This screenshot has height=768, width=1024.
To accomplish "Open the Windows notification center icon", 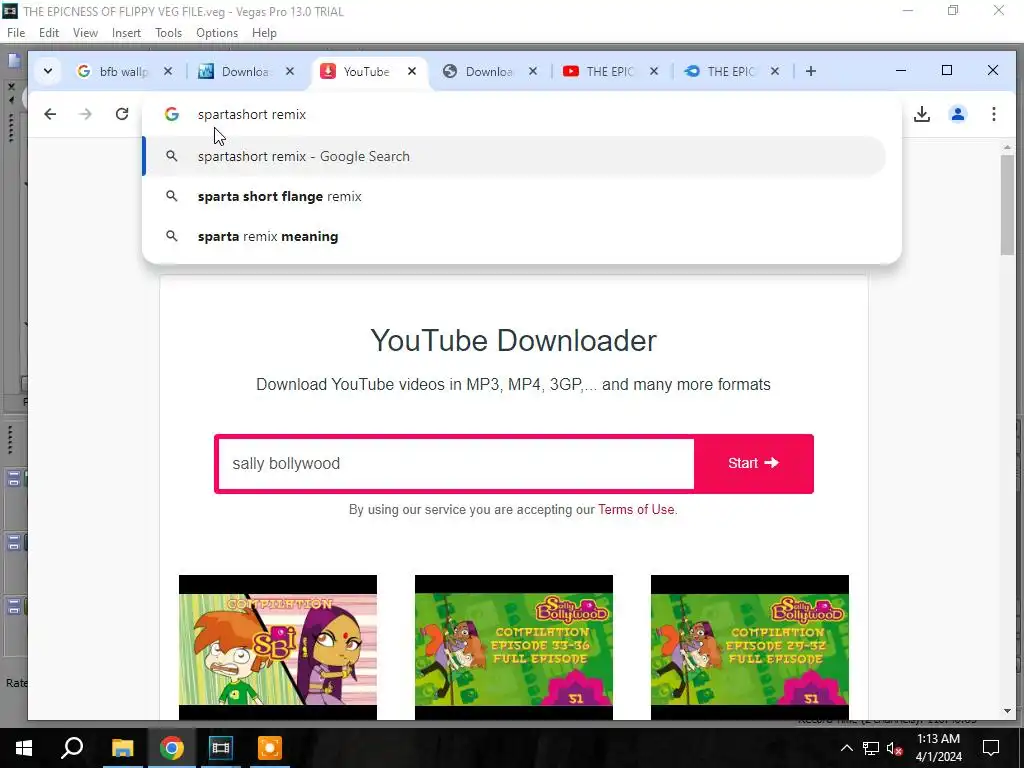I will (991, 748).
